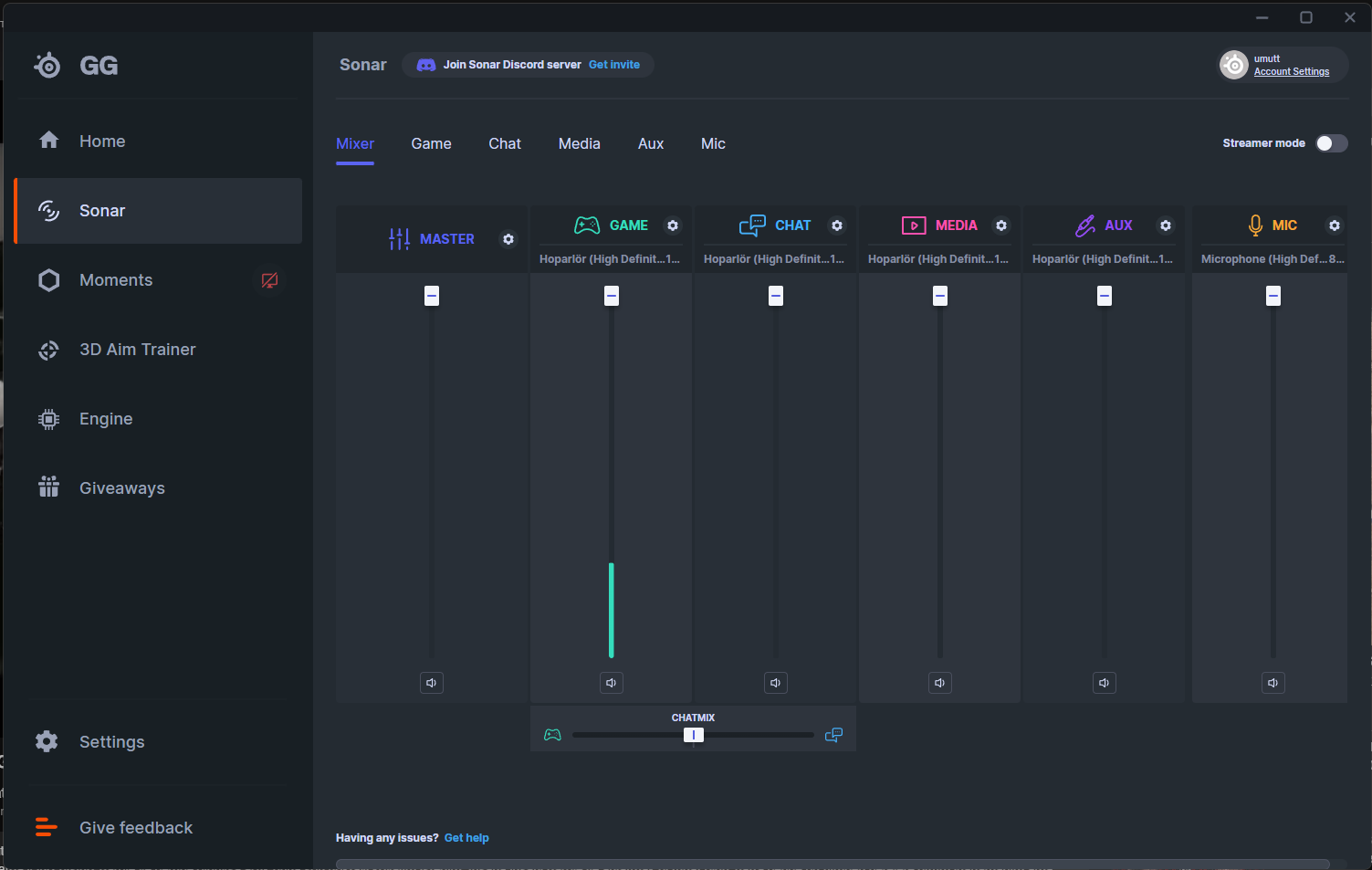Mute the MASTER channel
The image size is (1372, 870).
(x=432, y=683)
